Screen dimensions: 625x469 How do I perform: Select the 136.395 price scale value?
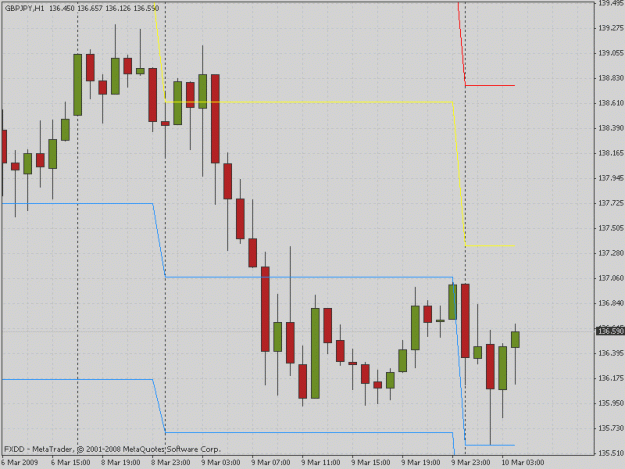(x=611, y=353)
